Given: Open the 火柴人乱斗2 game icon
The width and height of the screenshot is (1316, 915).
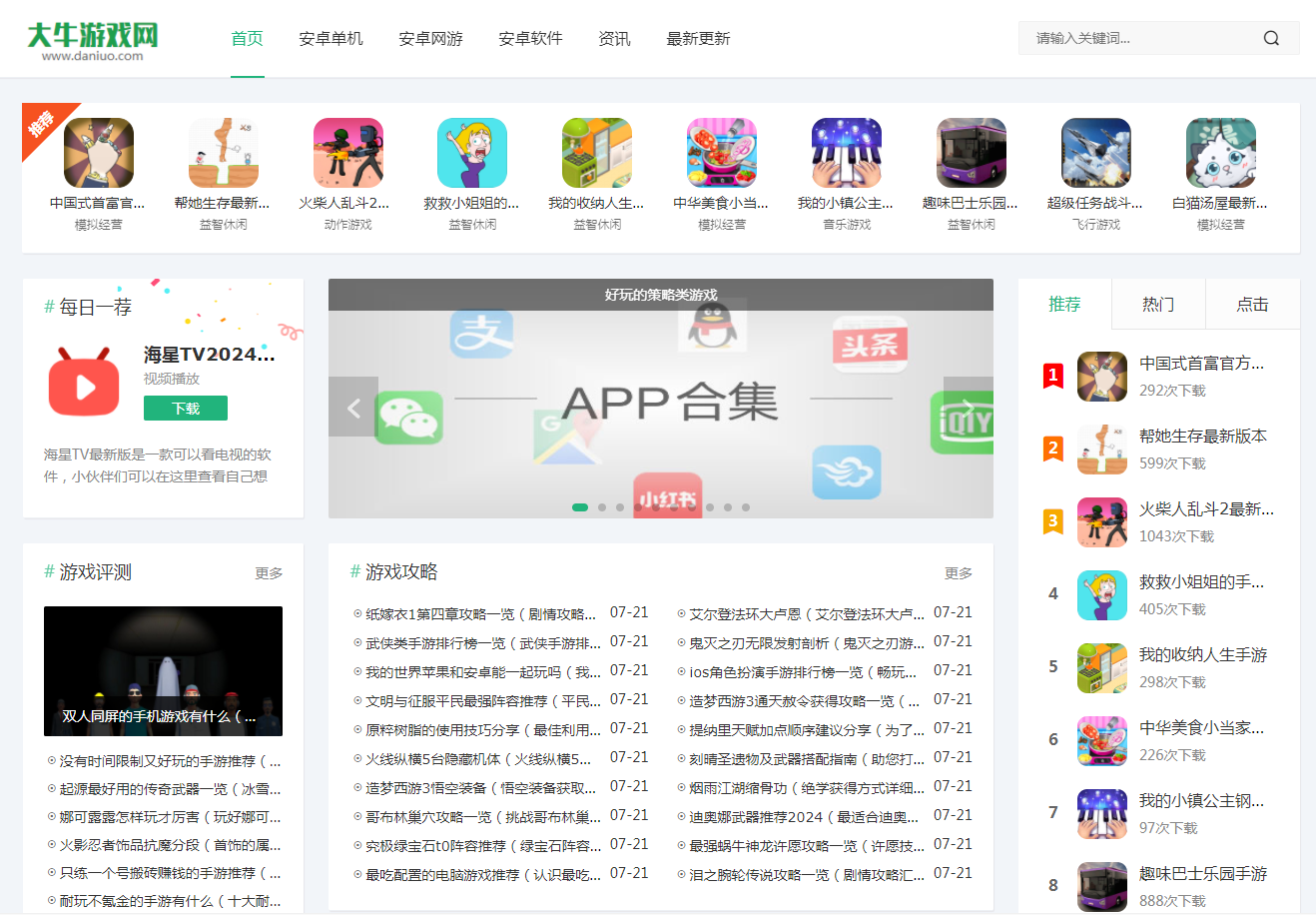Looking at the screenshot, I should [x=347, y=152].
